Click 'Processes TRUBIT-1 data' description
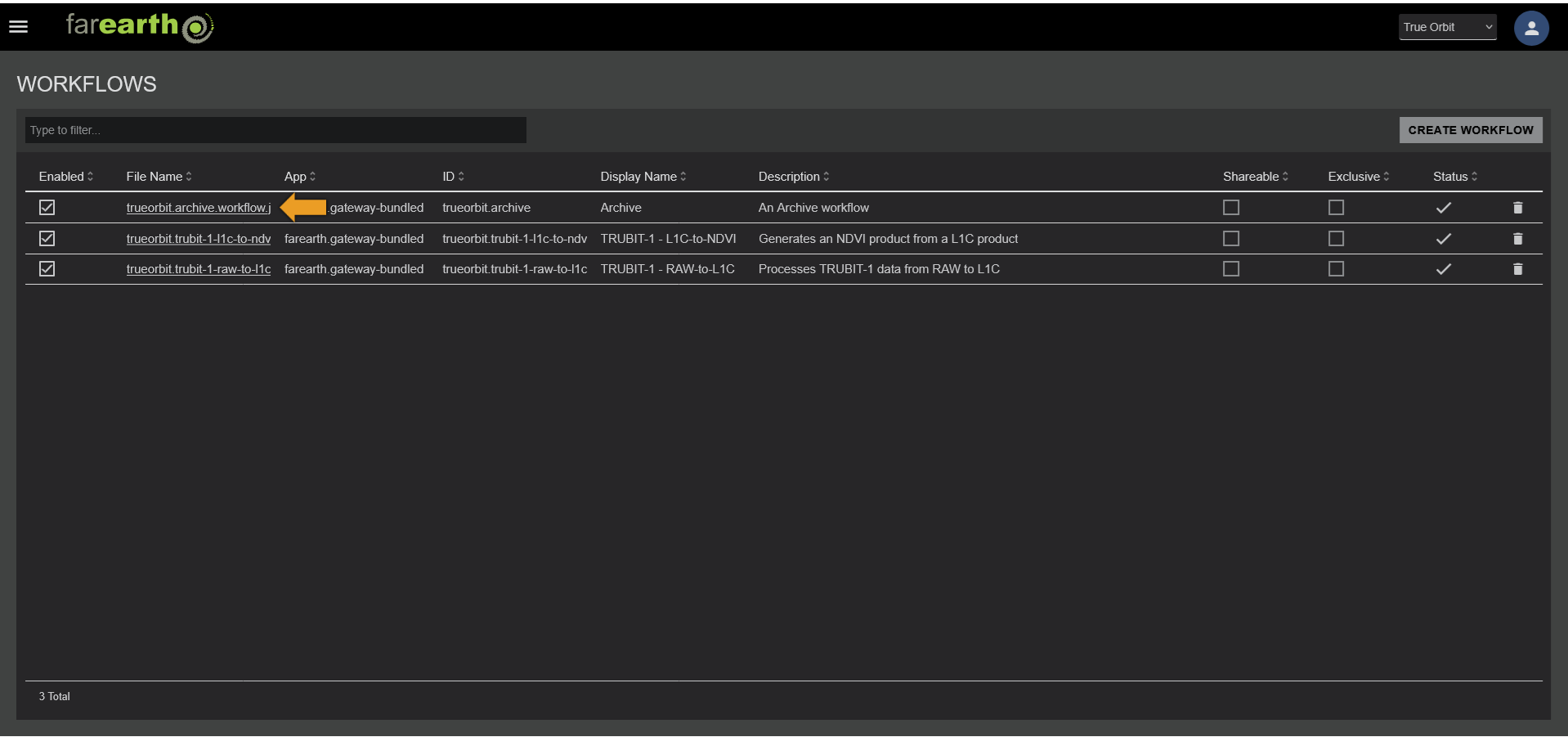This screenshot has height=737, width=1568. pos(879,269)
